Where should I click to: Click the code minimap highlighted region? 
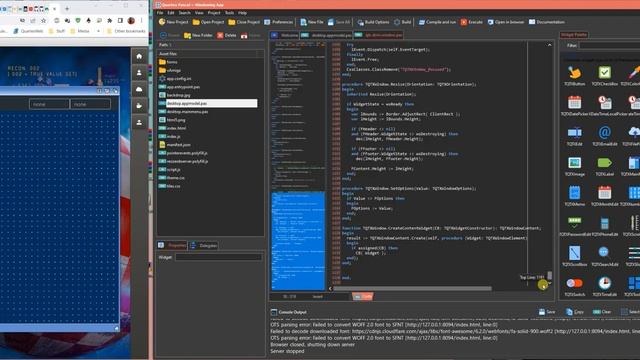pos(298,241)
